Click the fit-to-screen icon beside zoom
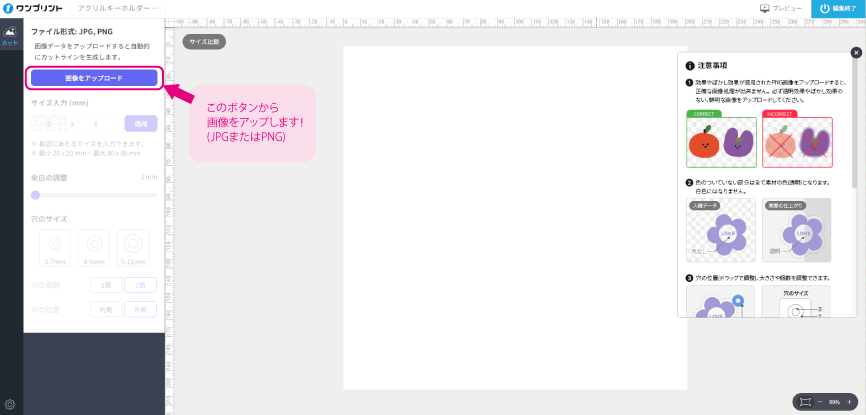This screenshot has height=415, width=866. pyautogui.click(x=805, y=401)
